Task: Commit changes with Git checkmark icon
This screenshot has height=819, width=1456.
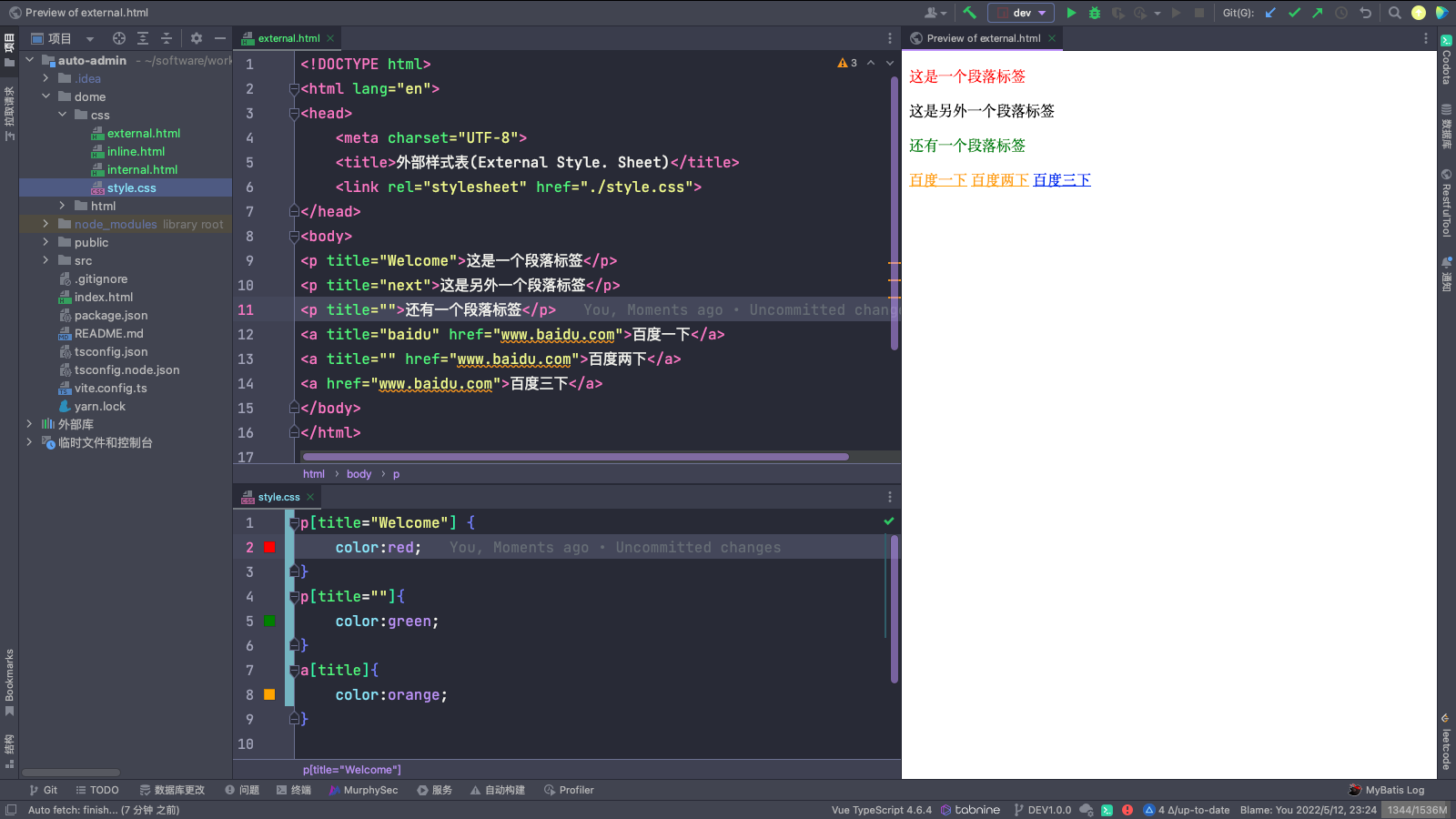Action: [x=1294, y=13]
